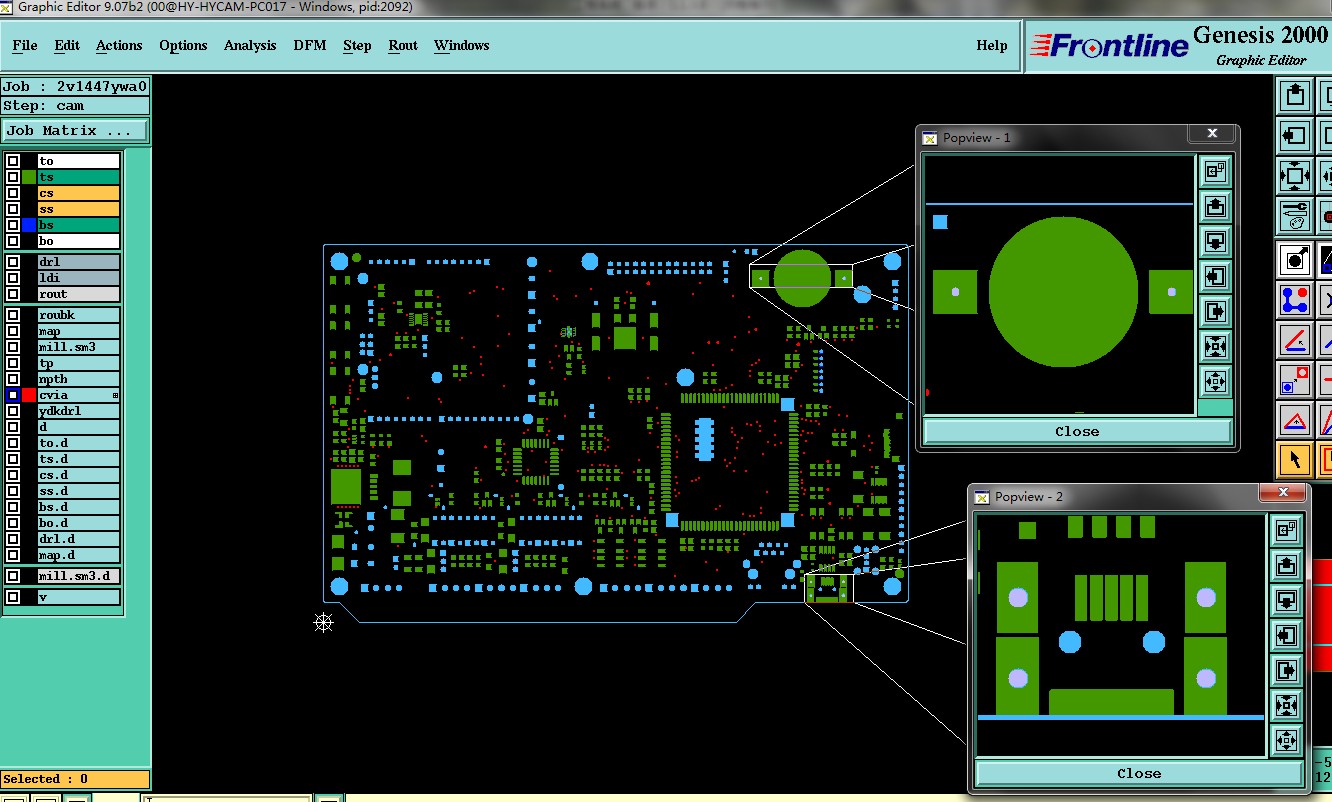Viewport: 1332px width, 802px height.
Task: Click zoom out icon in Popview 1
Action: coord(1215,381)
